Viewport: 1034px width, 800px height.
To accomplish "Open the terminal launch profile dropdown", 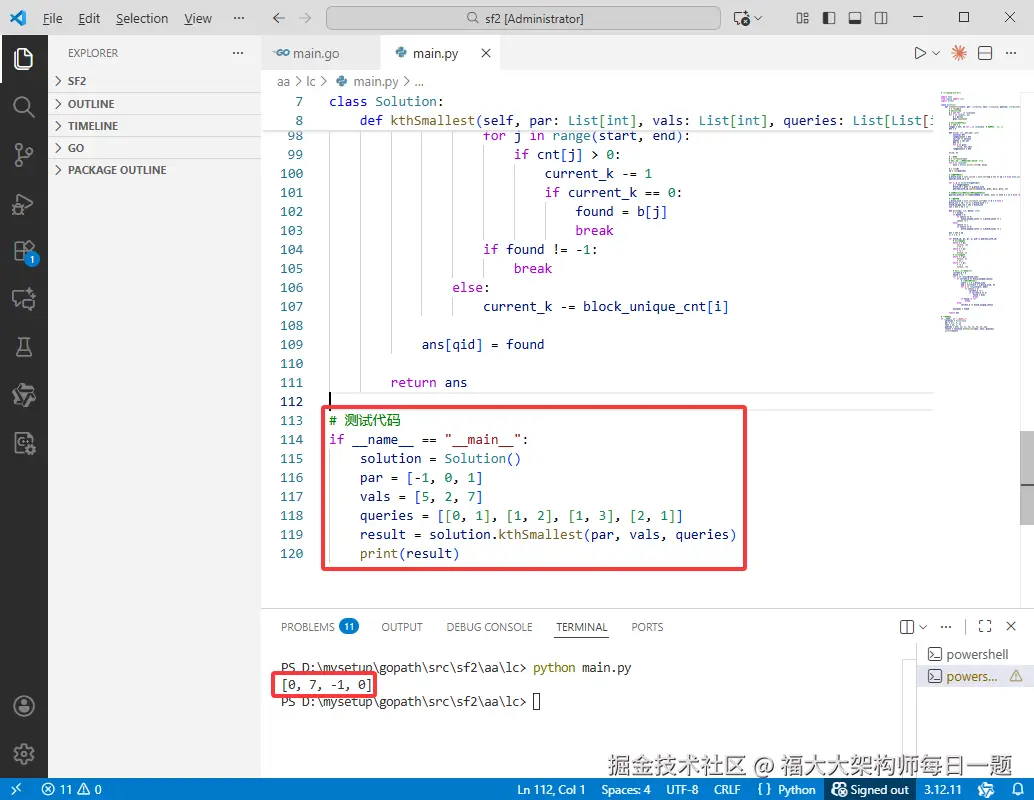I will [923, 627].
